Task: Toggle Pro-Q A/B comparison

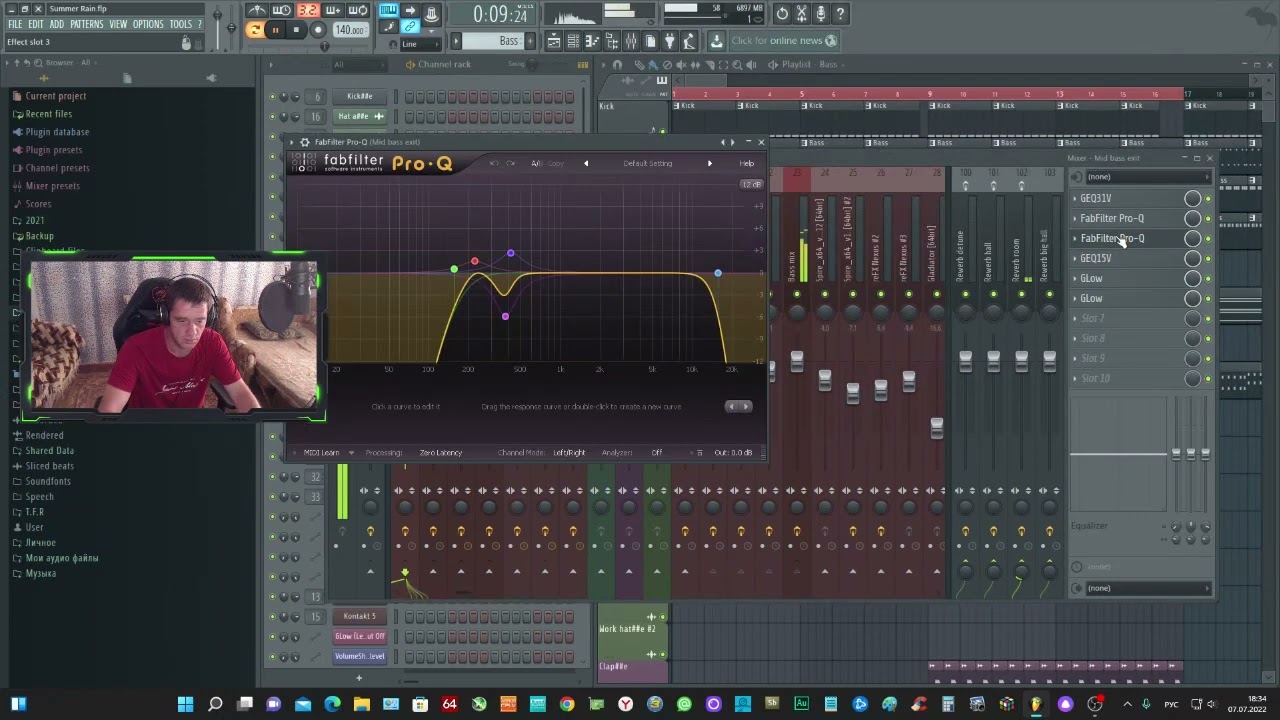Action: point(537,163)
